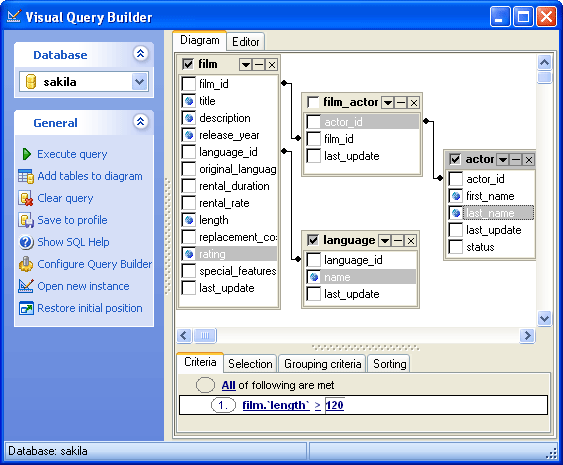Uncheck the release_year field checkbox
The width and height of the screenshot is (563, 465).
click(x=189, y=135)
